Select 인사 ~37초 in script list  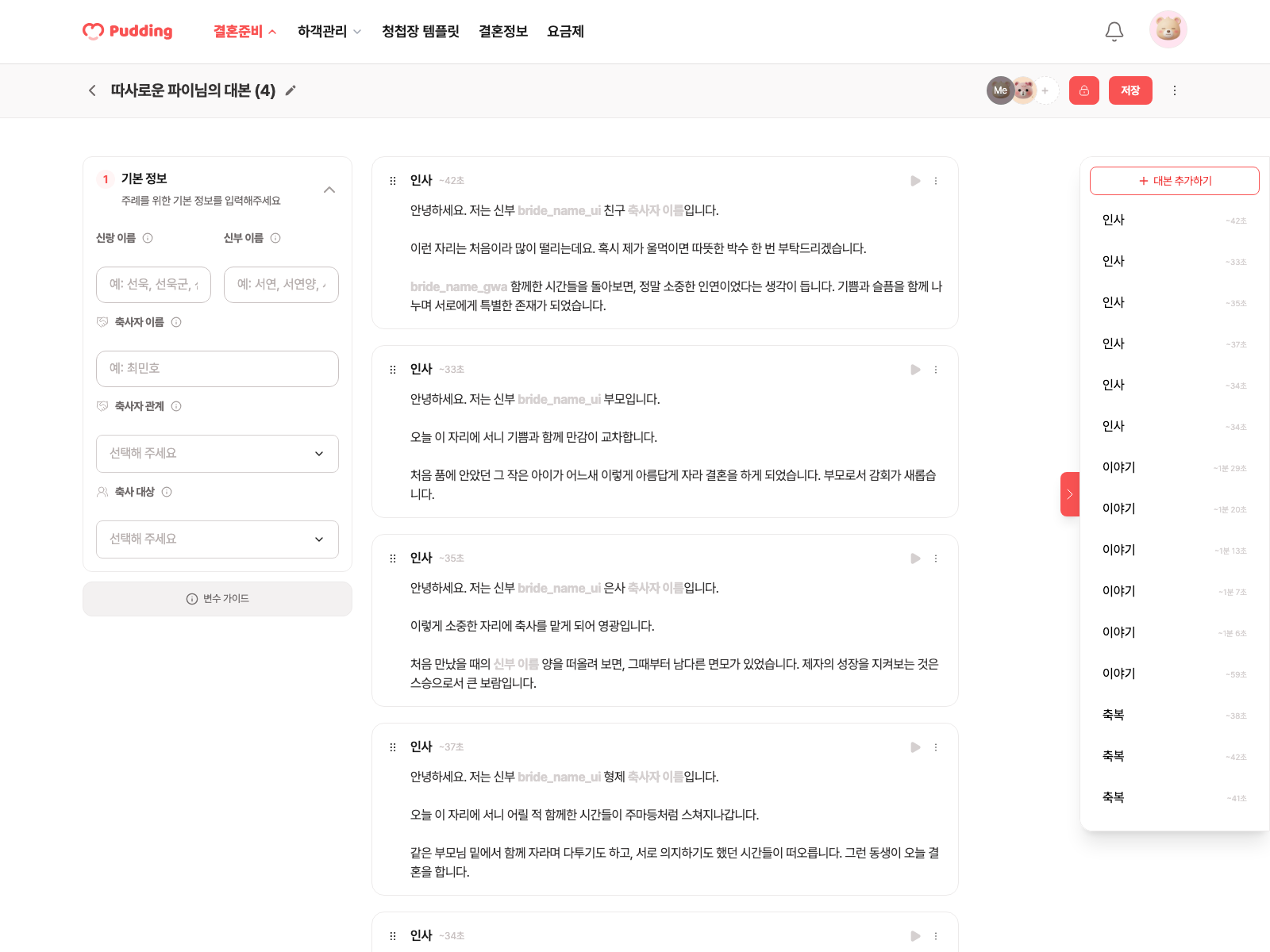tap(1175, 344)
